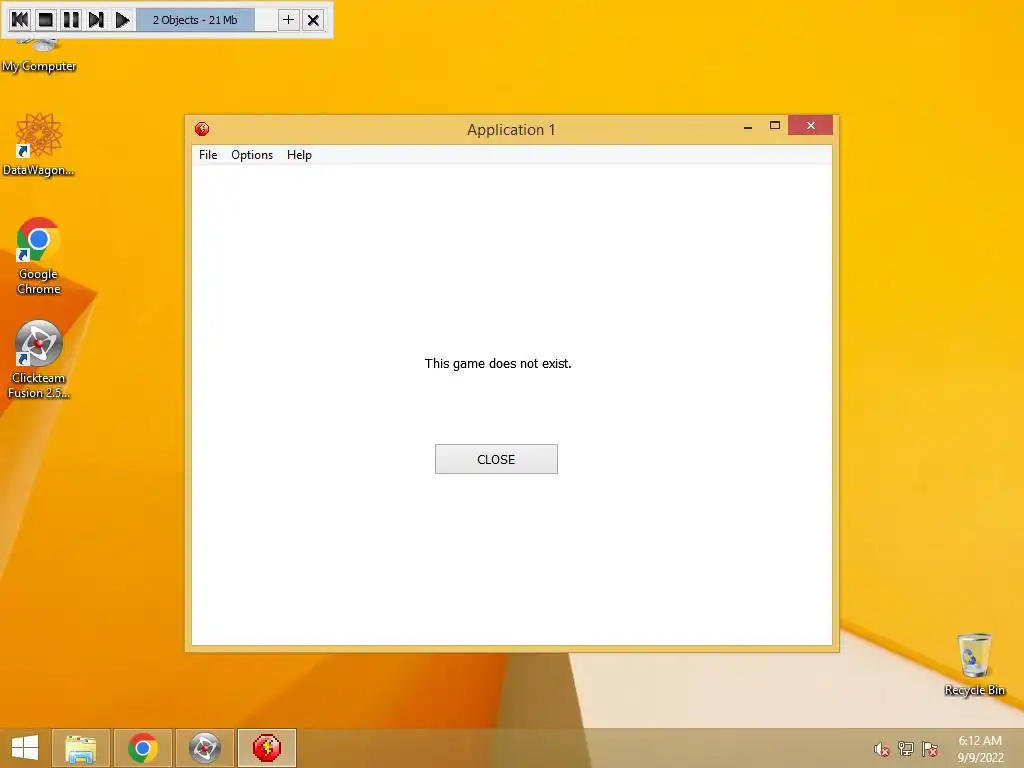Open the File menu

208,155
